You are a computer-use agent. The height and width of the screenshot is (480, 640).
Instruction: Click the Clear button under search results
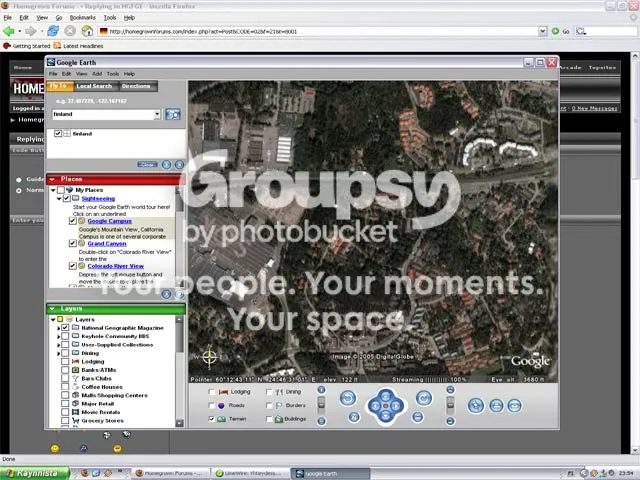tap(147, 164)
